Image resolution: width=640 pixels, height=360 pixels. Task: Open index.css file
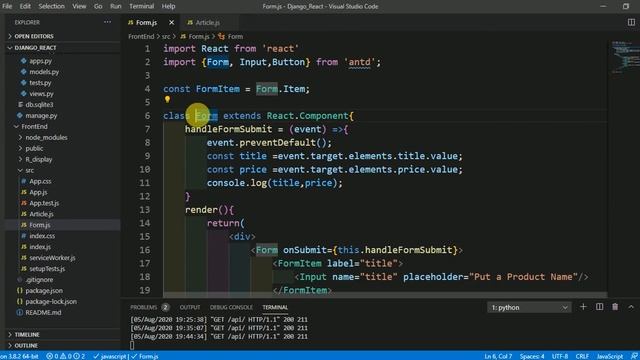42,236
